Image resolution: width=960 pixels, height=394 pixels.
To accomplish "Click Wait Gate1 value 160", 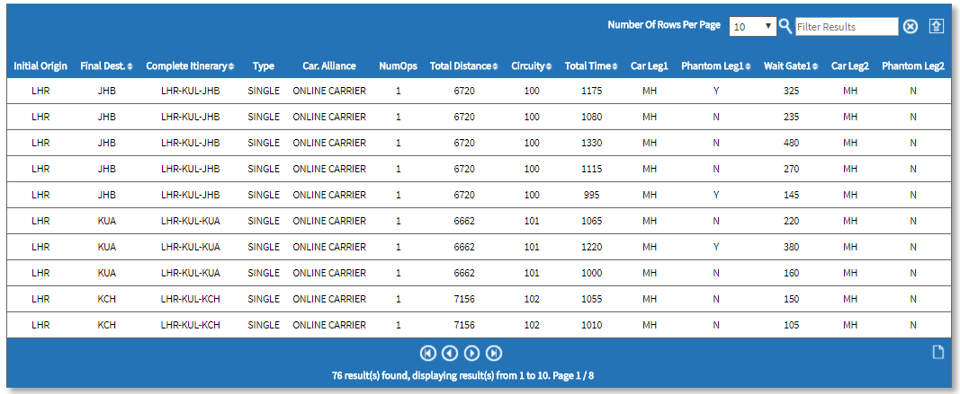I will coord(791,273).
